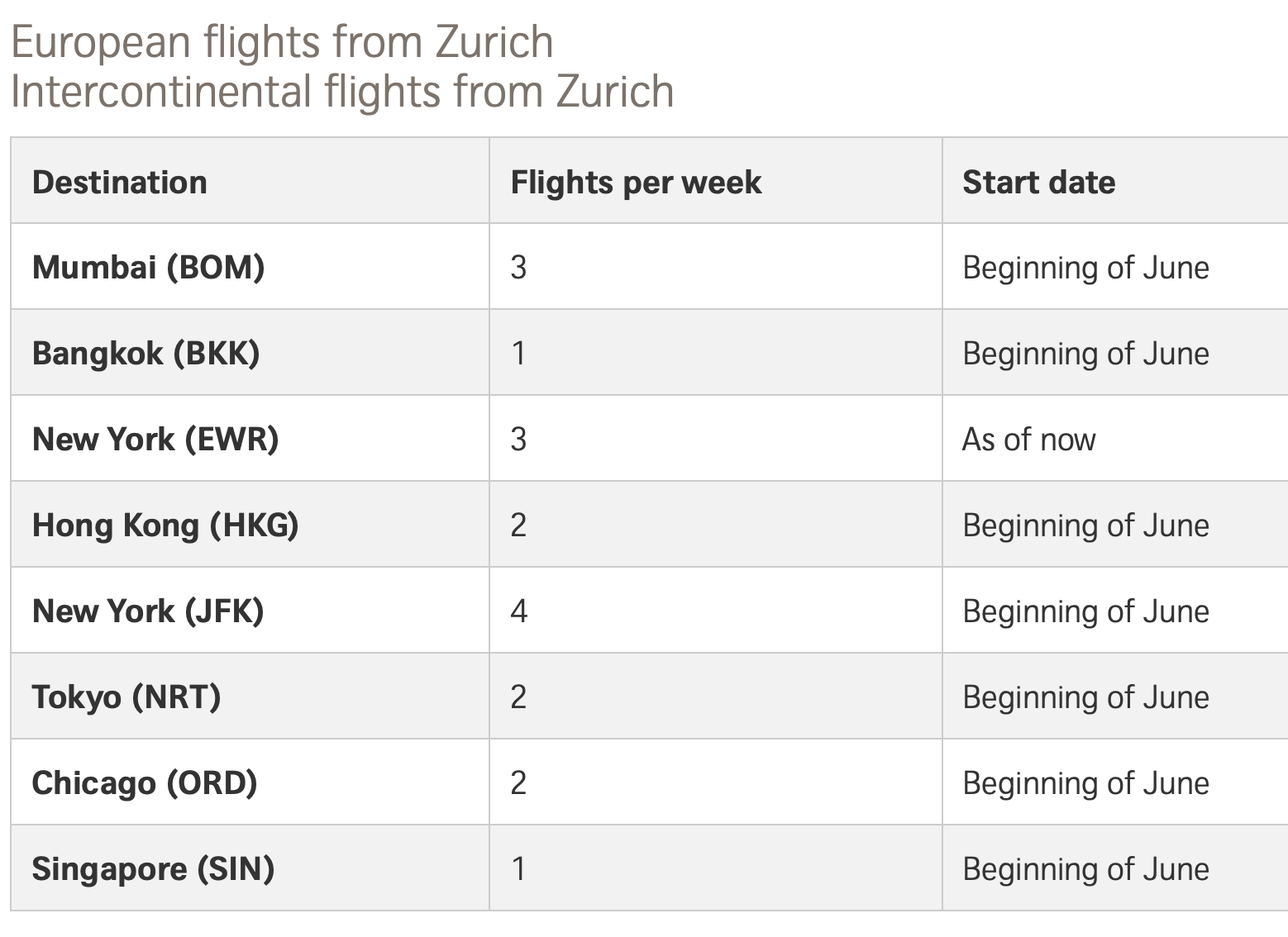Viewport: 1288px width, 937px height.
Task: Click the European flights from Zurich heading
Action: pyautogui.click(x=282, y=42)
